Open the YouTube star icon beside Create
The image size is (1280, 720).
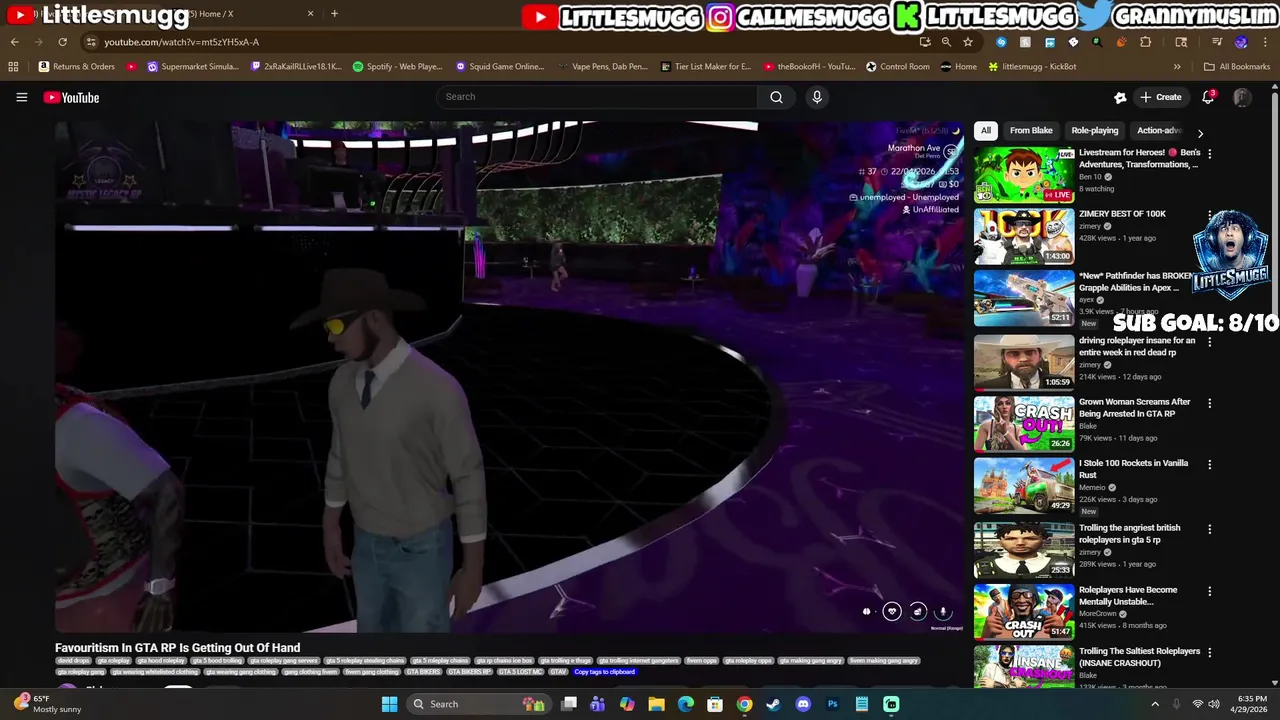click(1120, 97)
